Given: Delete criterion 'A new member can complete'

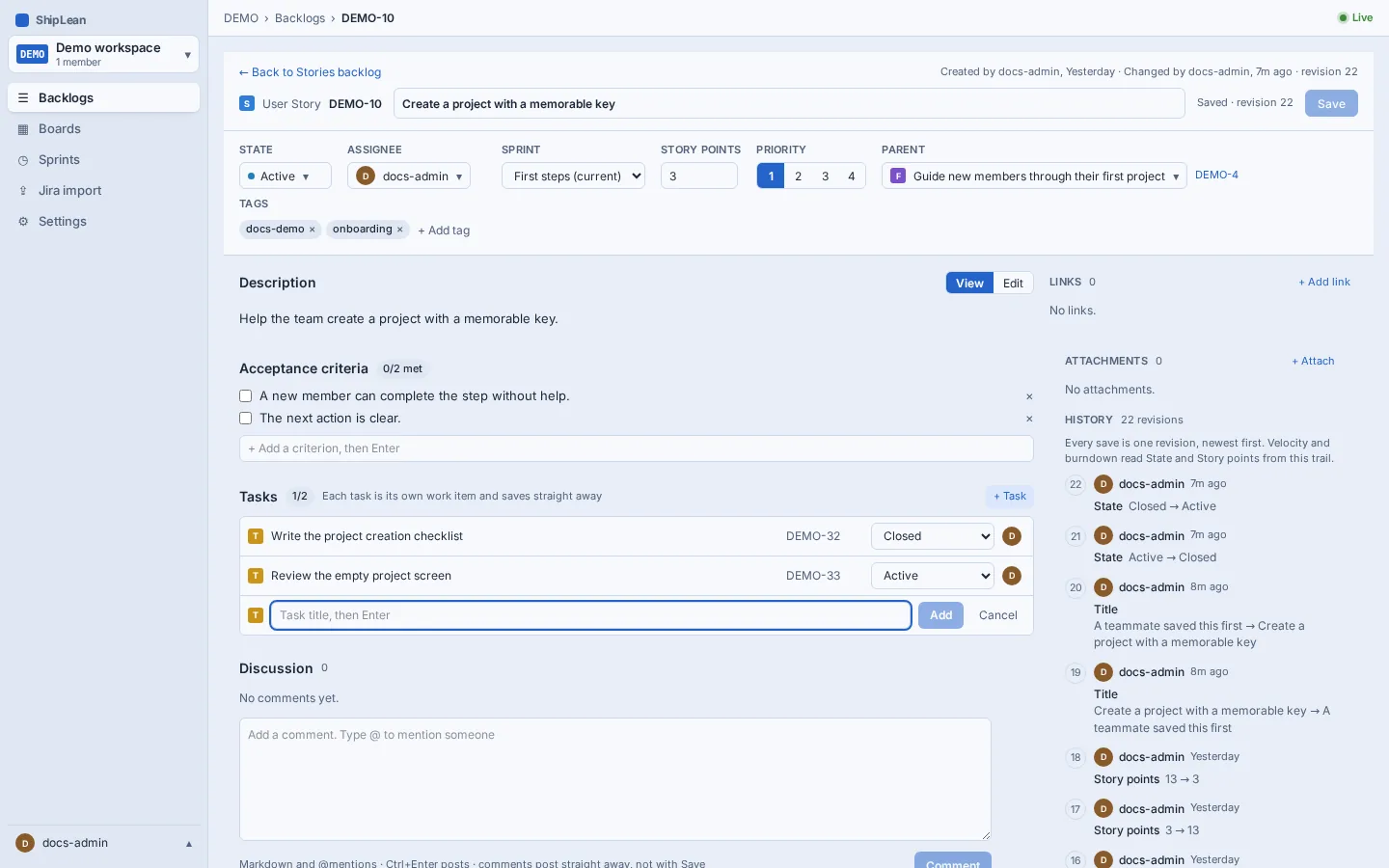Looking at the screenshot, I should [1029, 397].
